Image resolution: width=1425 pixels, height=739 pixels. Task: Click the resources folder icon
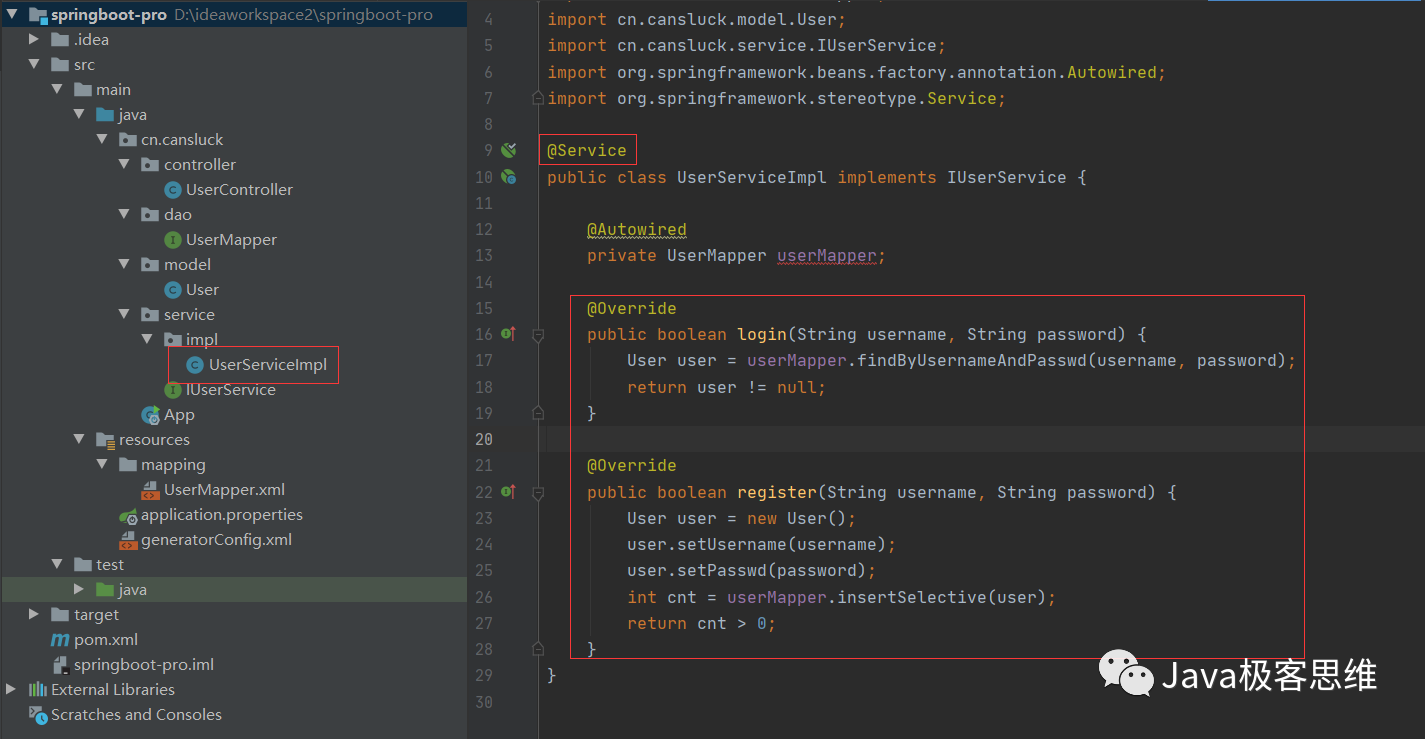click(x=105, y=440)
